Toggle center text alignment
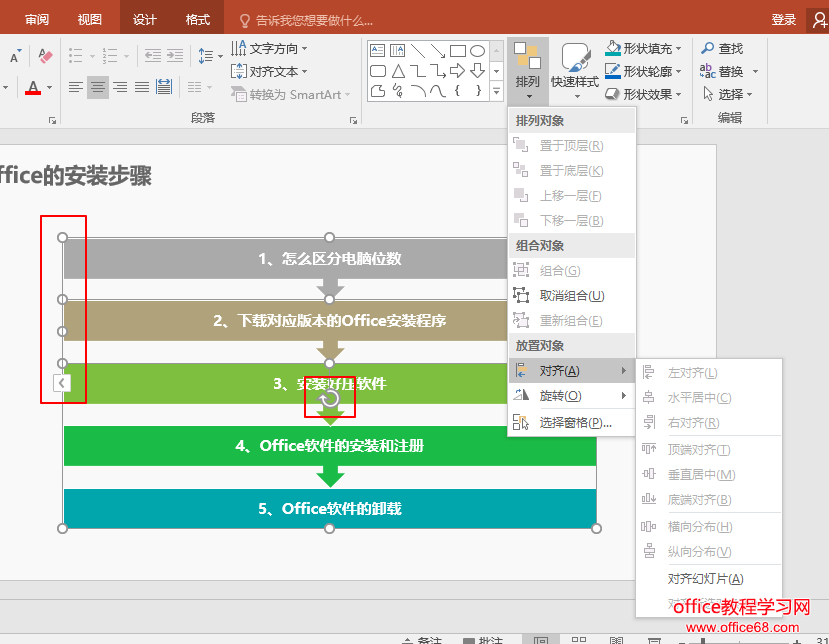 coord(98,87)
